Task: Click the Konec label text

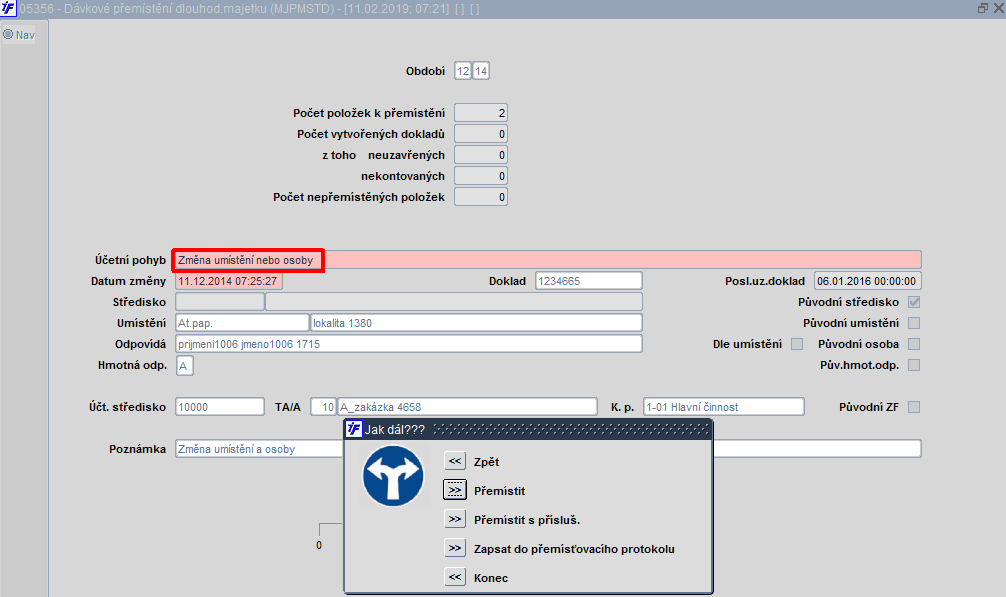Action: [x=491, y=578]
